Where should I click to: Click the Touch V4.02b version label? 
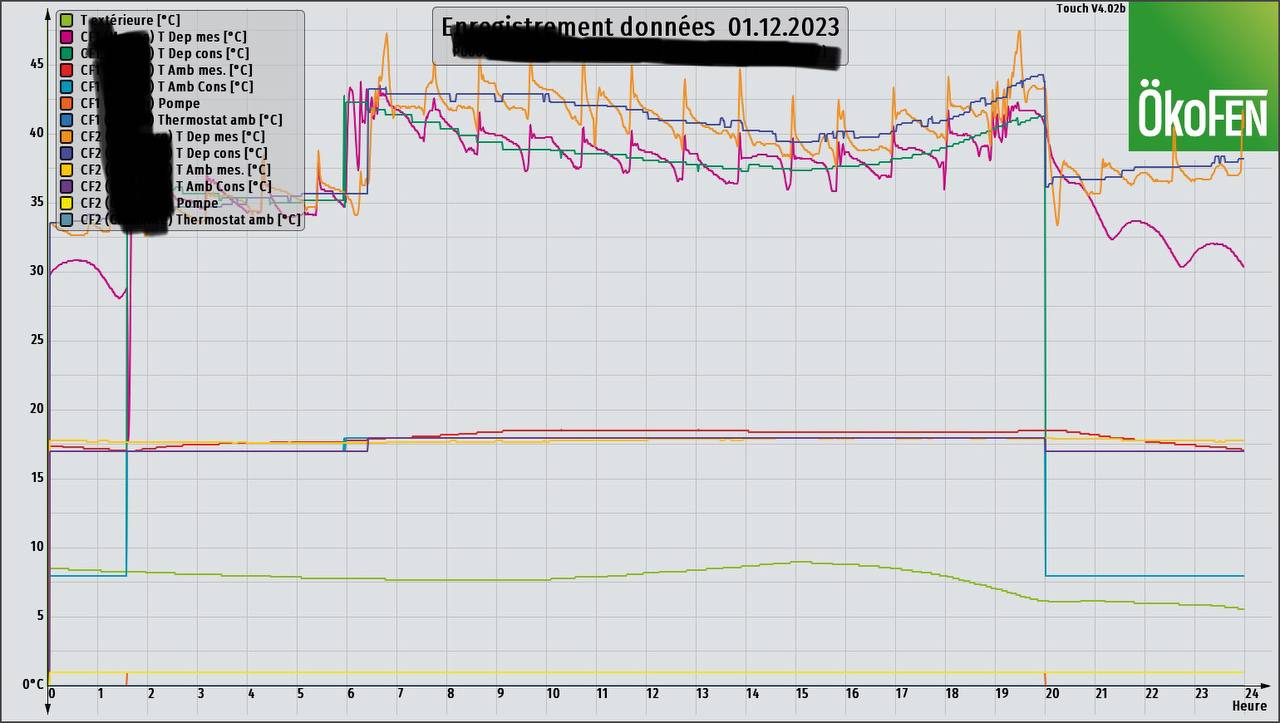click(1091, 8)
